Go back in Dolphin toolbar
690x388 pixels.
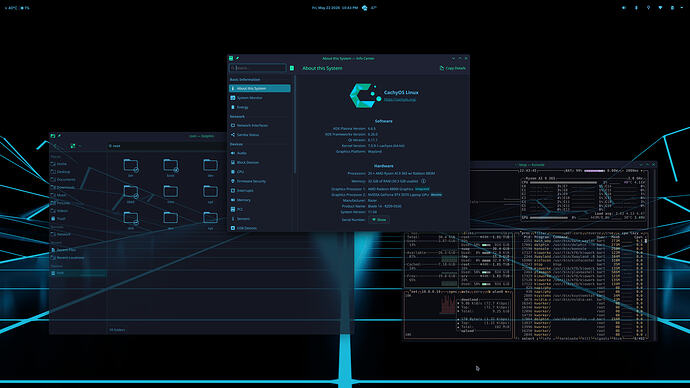tap(55, 146)
